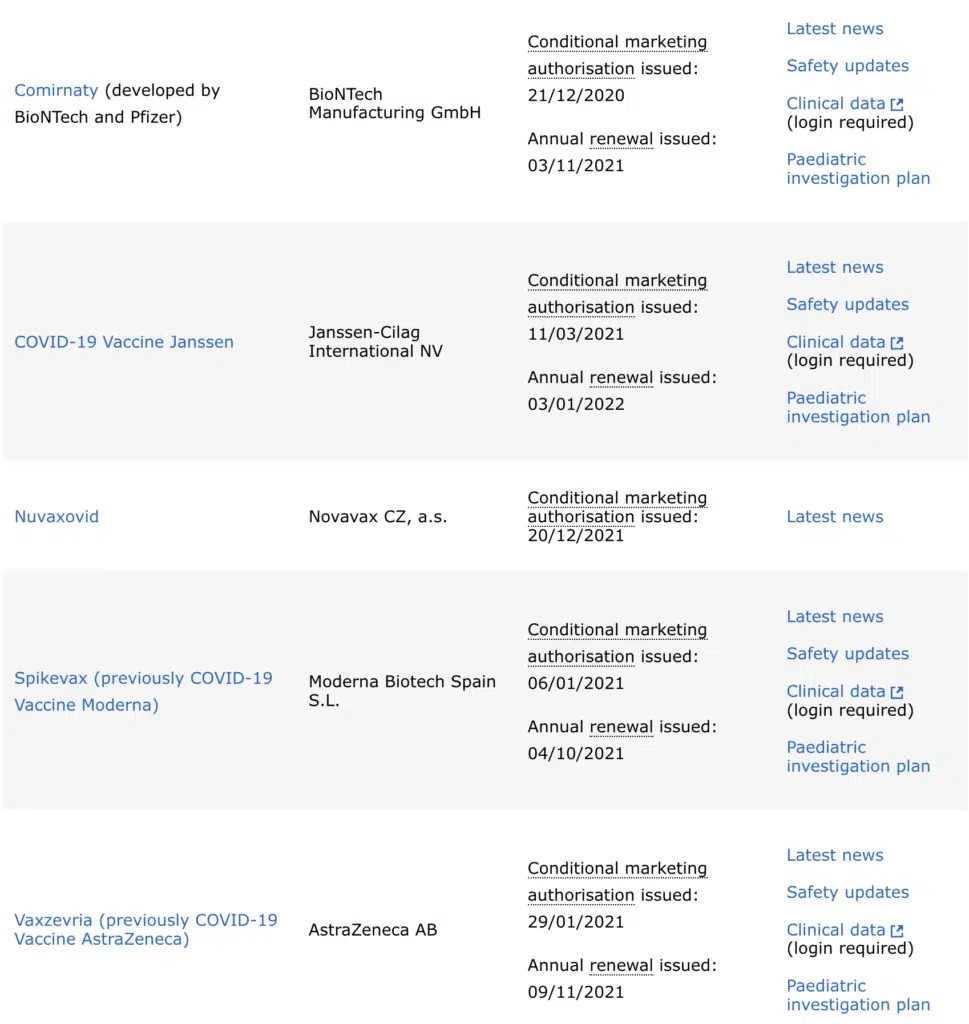Open the Comirnaty vaccine link
Viewport: 969px width, 1024px height.
pos(56,90)
